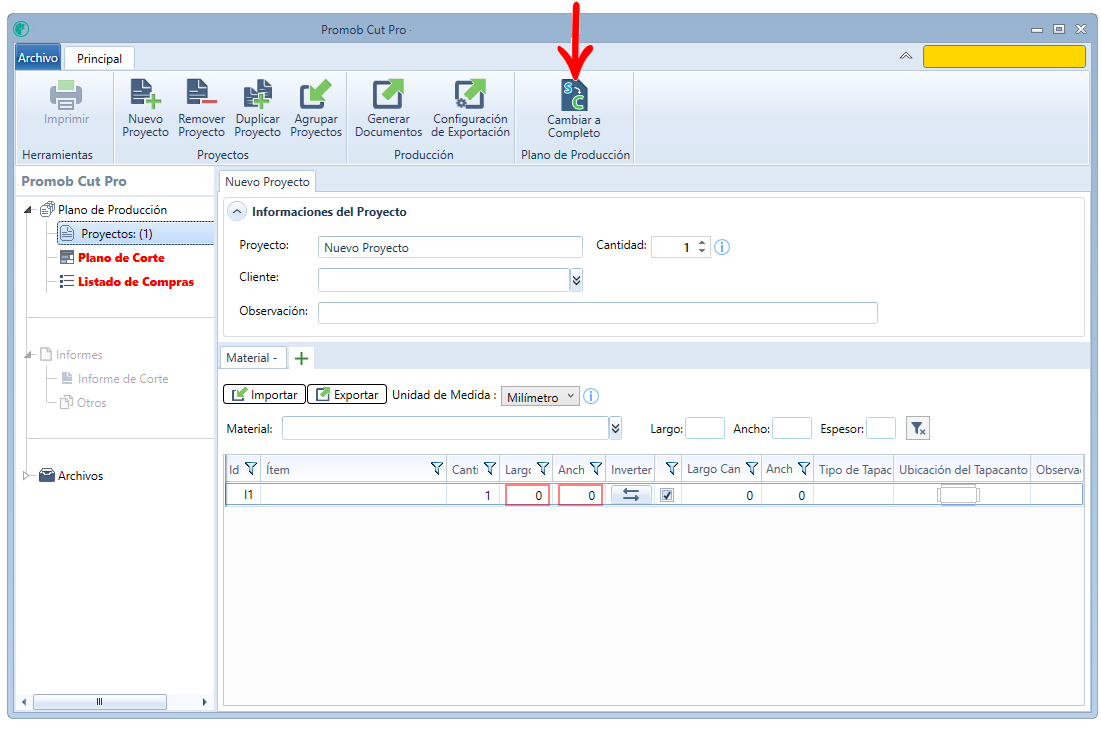The height and width of the screenshot is (729, 1101).
Task: Click the Tipo de Tapac column header
Action: point(854,468)
